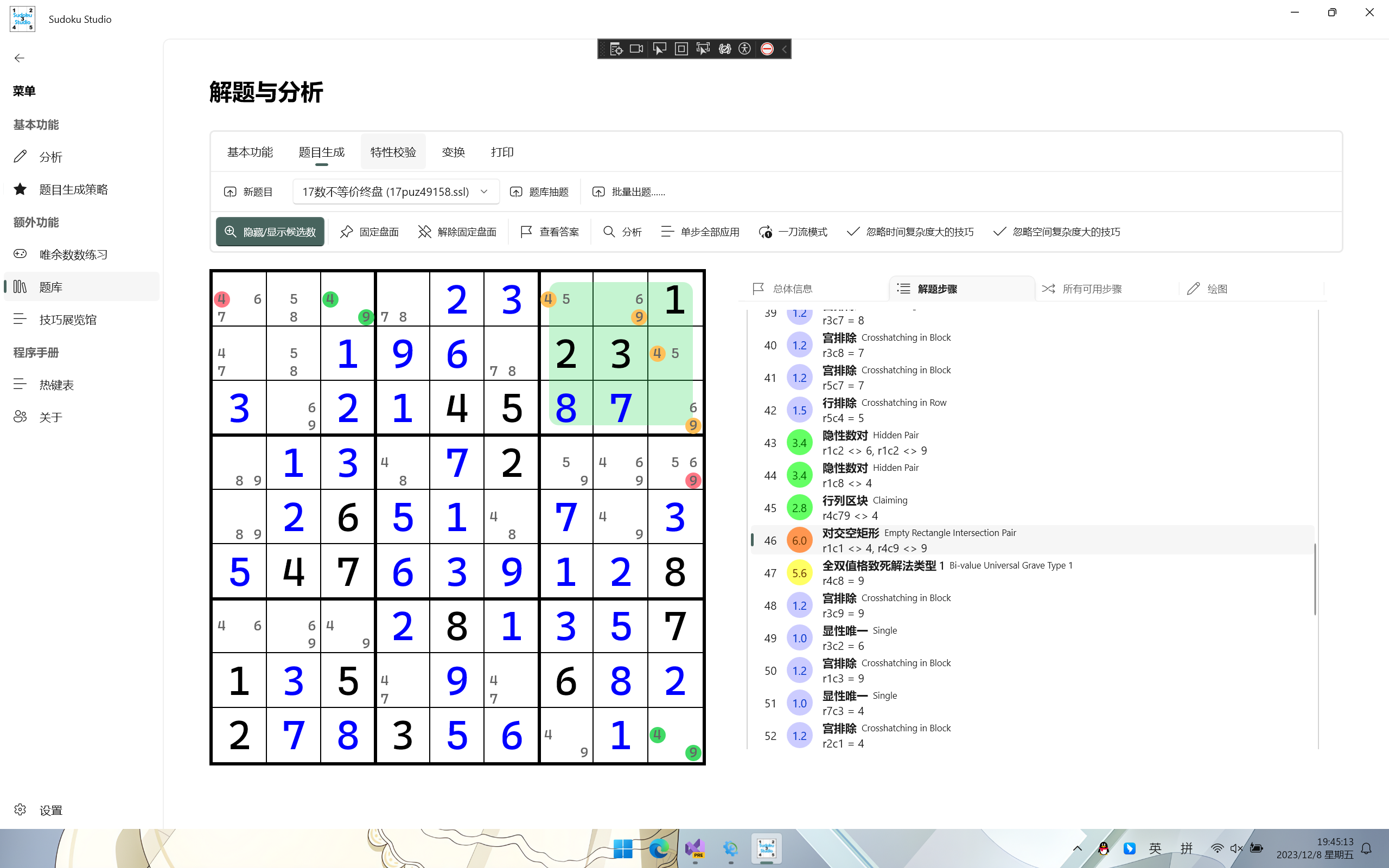Open the 热键表 hotkey page
Viewport: 1389px width, 868px height.
click(x=81, y=385)
